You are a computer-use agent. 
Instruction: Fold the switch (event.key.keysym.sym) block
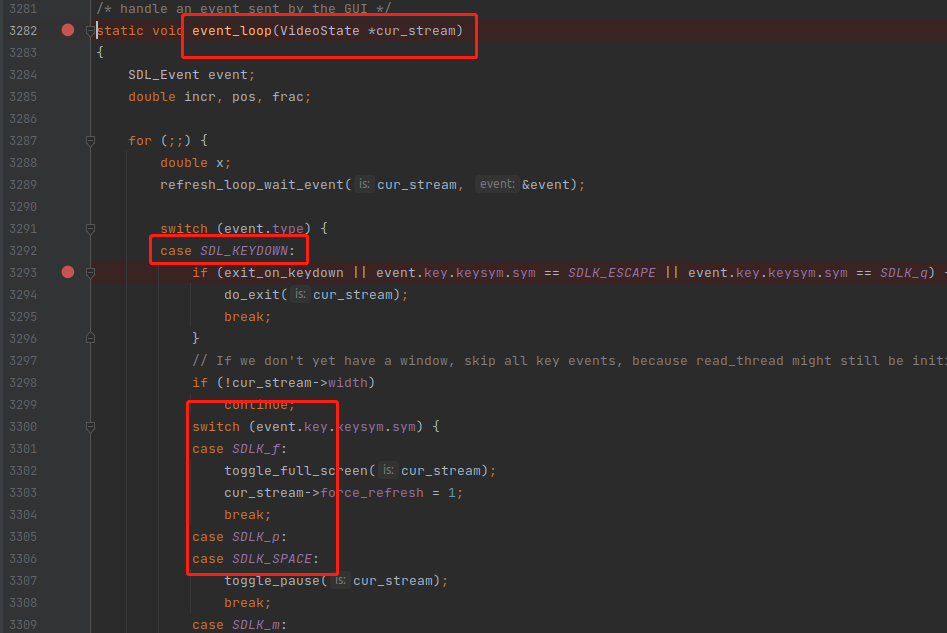[x=90, y=427]
